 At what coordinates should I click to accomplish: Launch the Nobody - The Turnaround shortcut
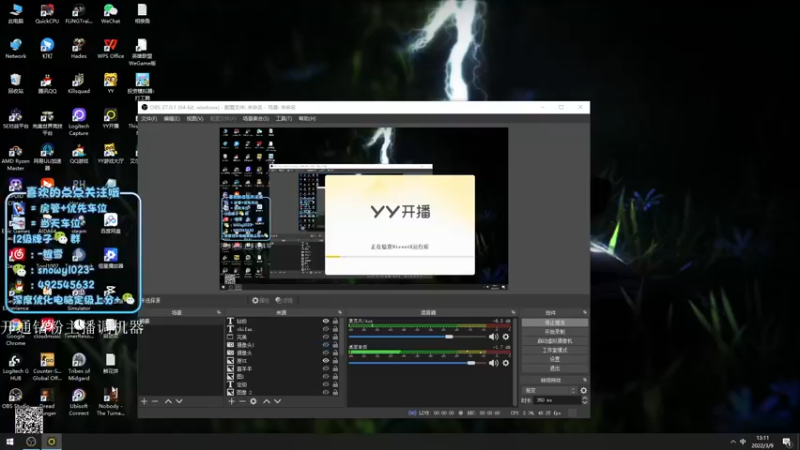point(110,403)
